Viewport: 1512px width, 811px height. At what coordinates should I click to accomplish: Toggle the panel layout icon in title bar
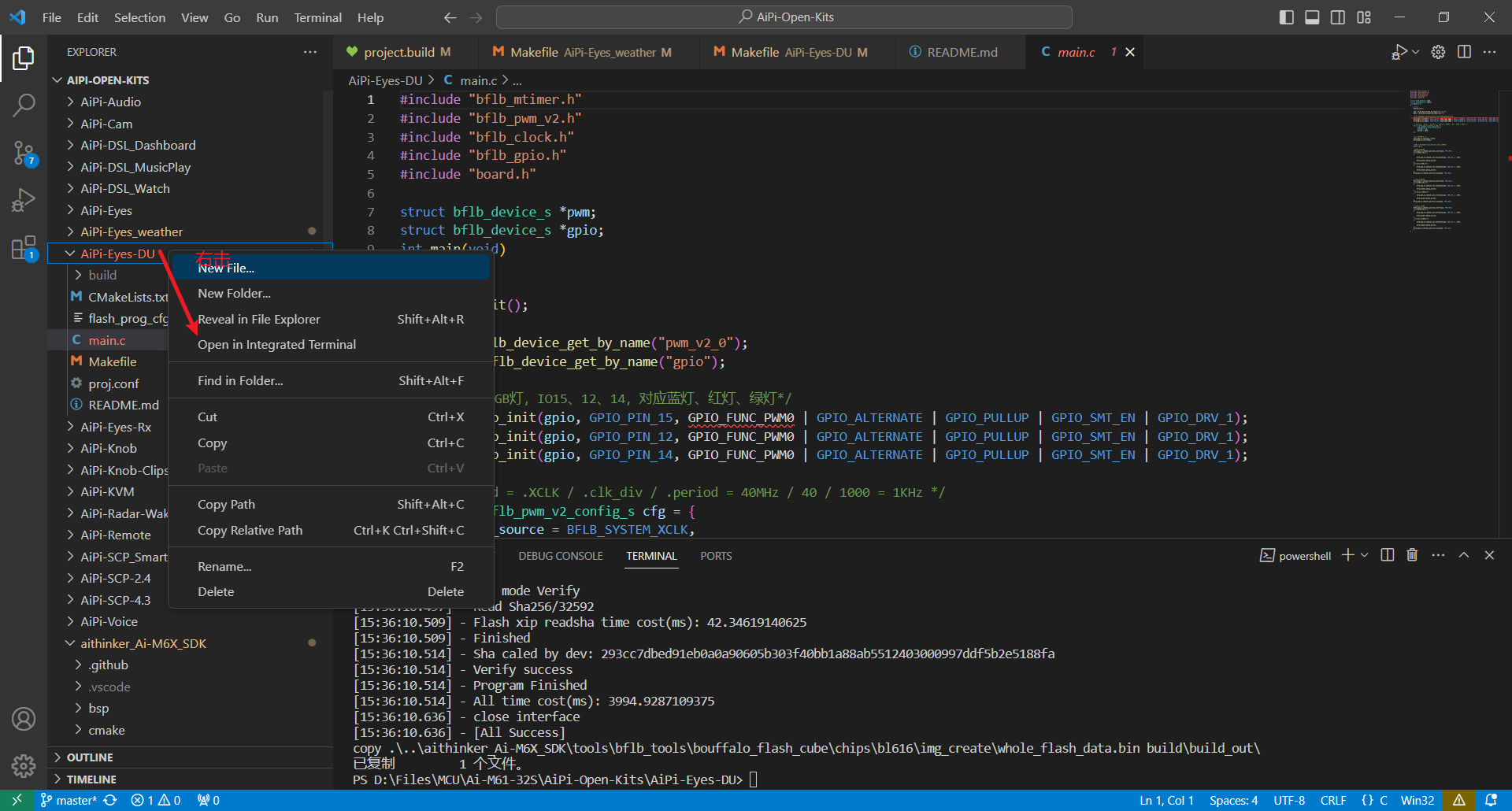click(x=1312, y=17)
